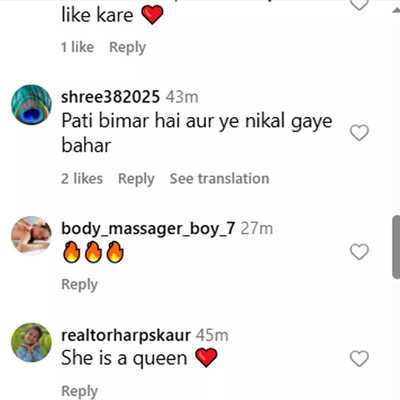This screenshot has height=400, width=400.
Task: Open shree382025 peacock feather profile picture
Action: [x=31, y=105]
